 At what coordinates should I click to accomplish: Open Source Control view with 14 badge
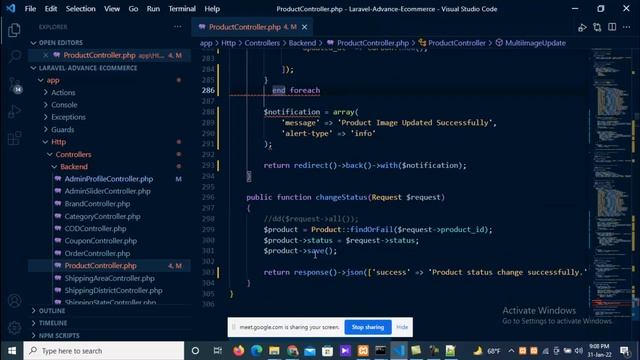coord(14,84)
